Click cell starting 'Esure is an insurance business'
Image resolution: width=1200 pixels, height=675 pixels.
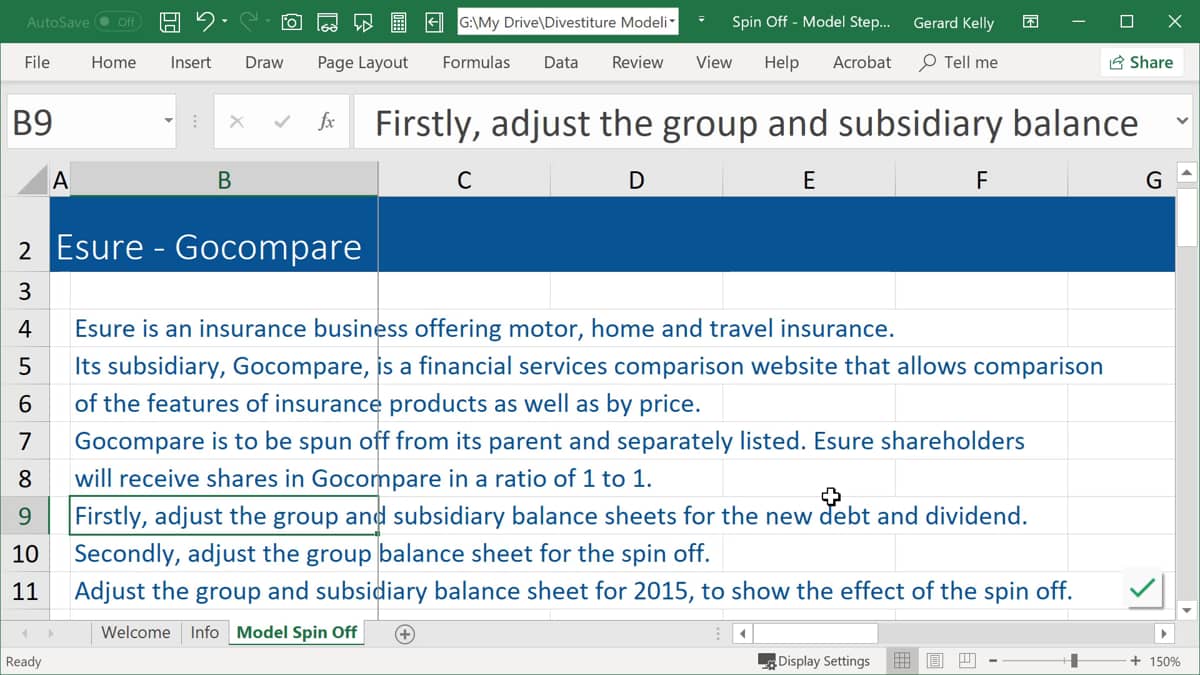point(224,328)
